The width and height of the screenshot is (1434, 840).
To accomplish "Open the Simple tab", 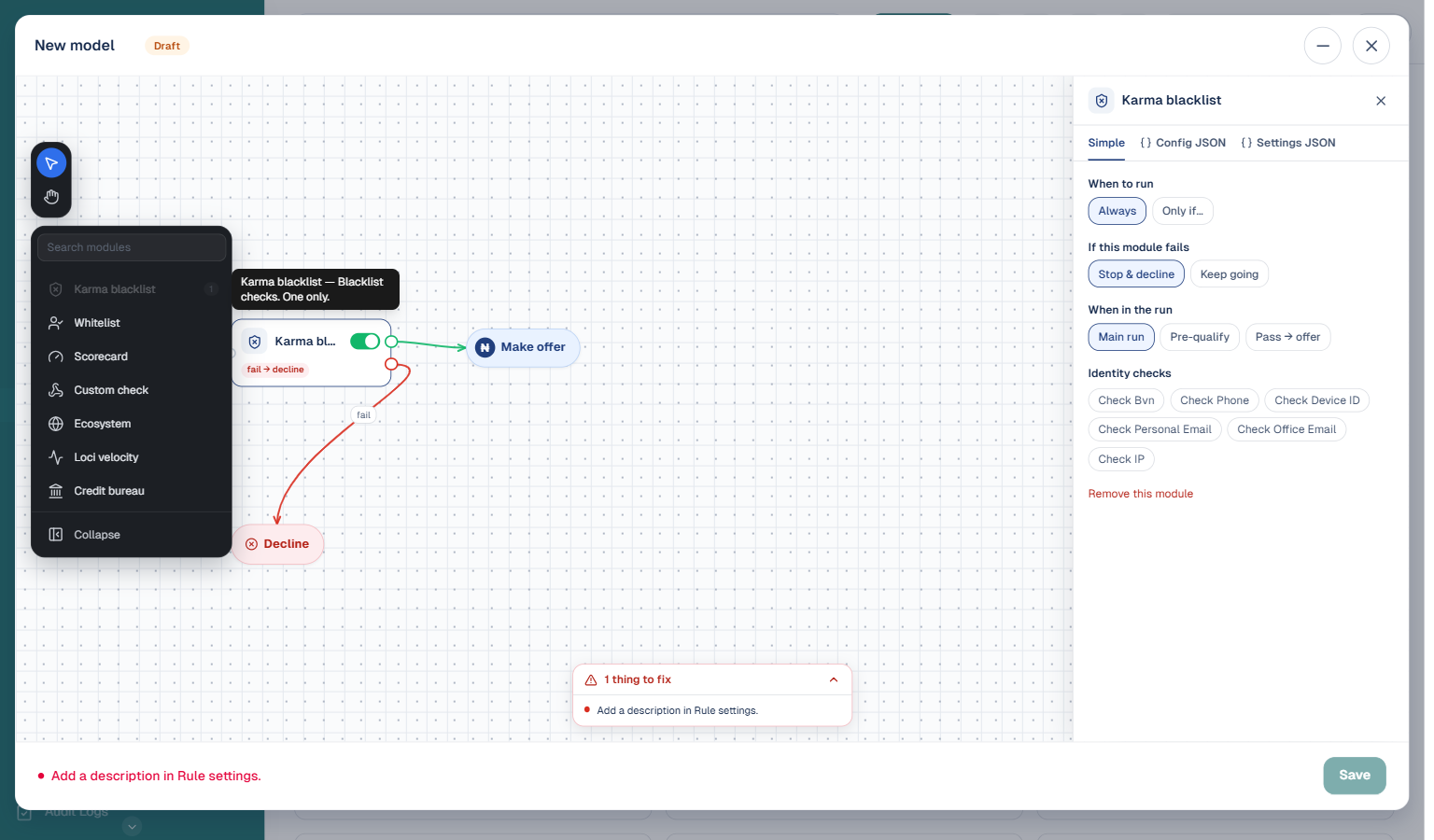I will click(x=1106, y=143).
